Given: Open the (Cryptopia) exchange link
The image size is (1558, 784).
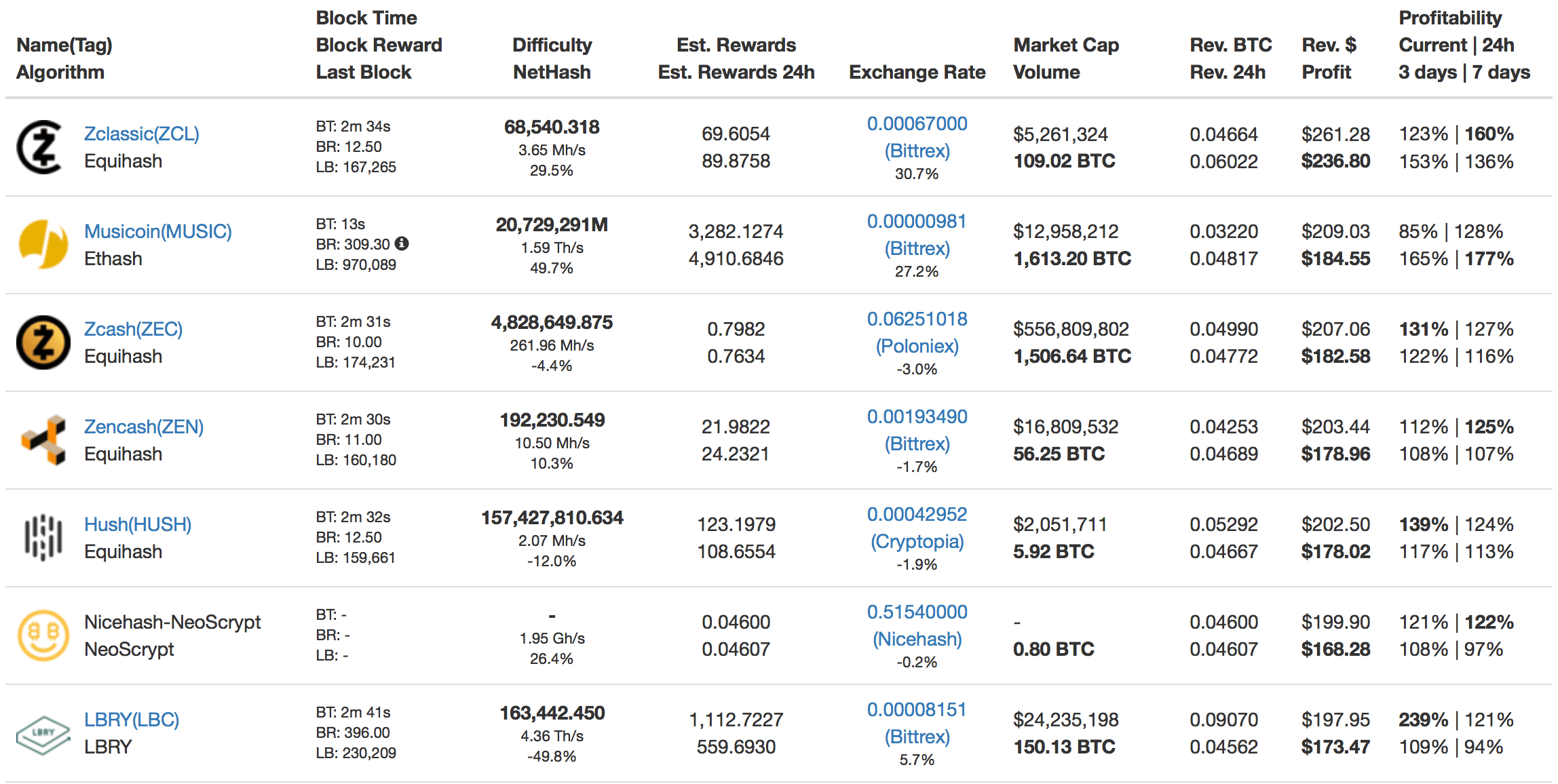Looking at the screenshot, I should tap(917, 542).
